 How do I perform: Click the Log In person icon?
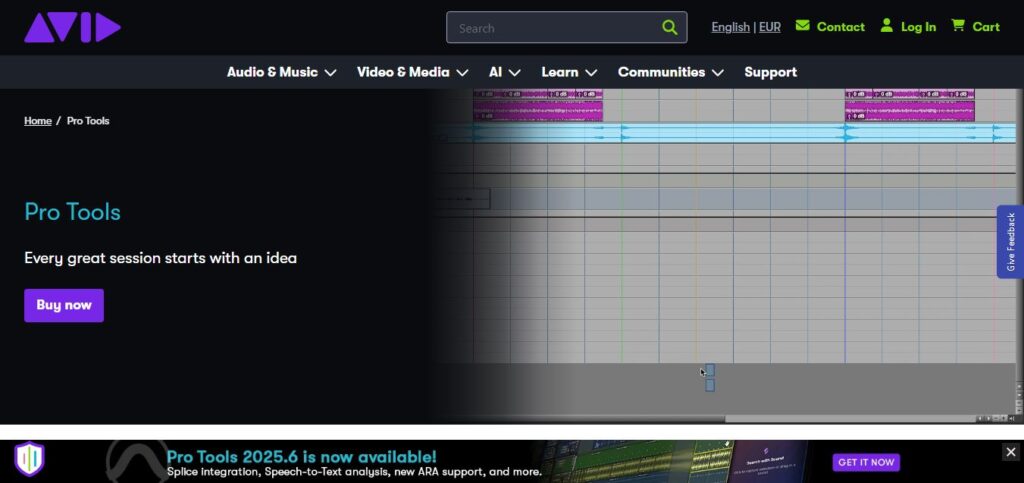[x=886, y=25]
